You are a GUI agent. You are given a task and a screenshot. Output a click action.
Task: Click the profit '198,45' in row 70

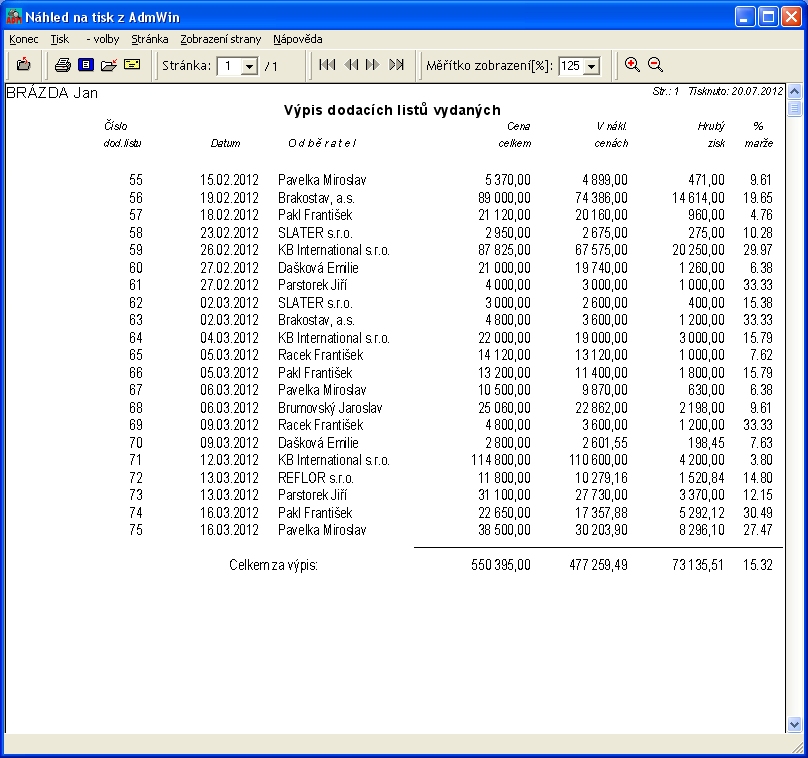(706, 443)
